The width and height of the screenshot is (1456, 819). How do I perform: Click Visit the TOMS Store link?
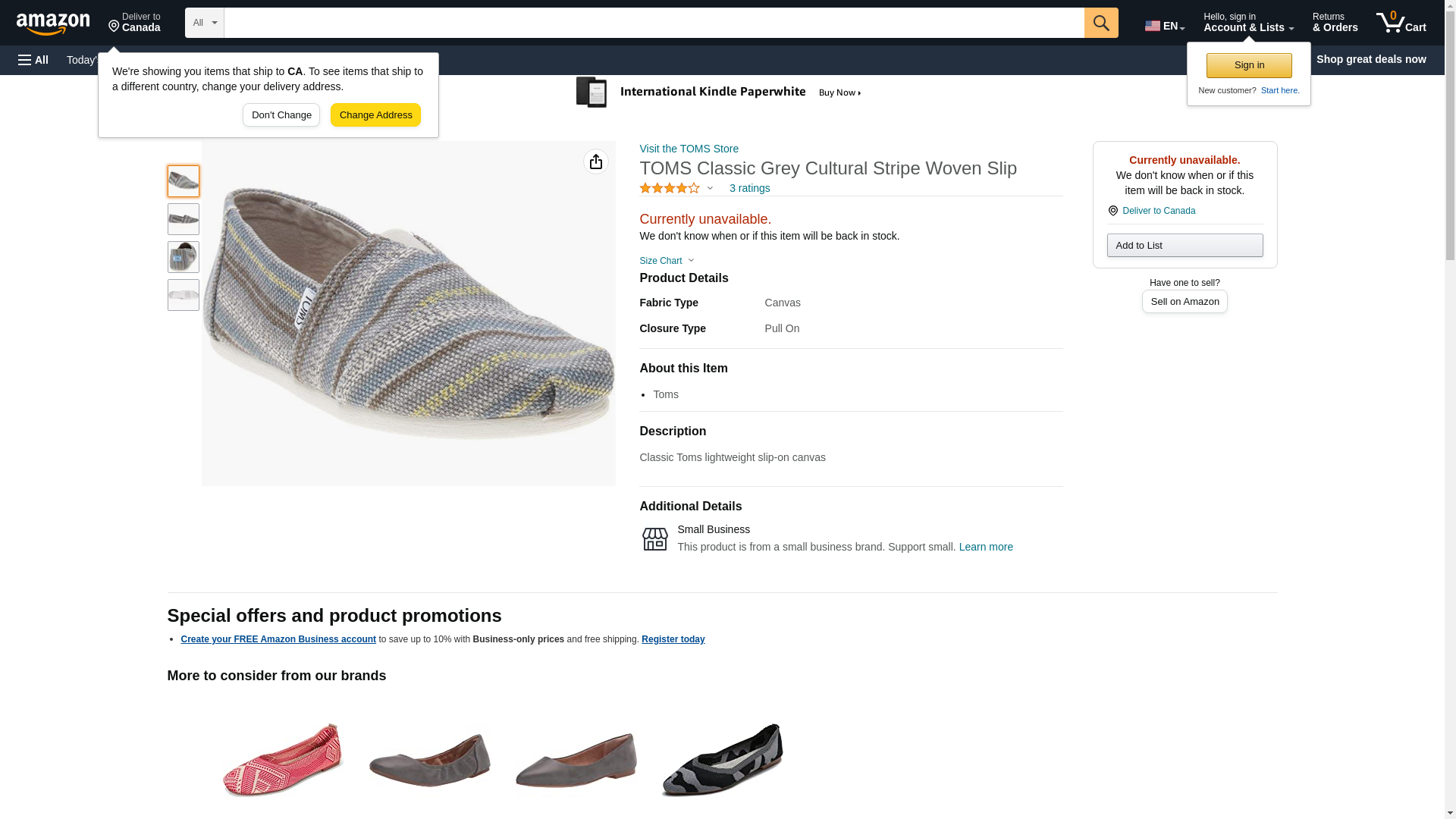(689, 149)
